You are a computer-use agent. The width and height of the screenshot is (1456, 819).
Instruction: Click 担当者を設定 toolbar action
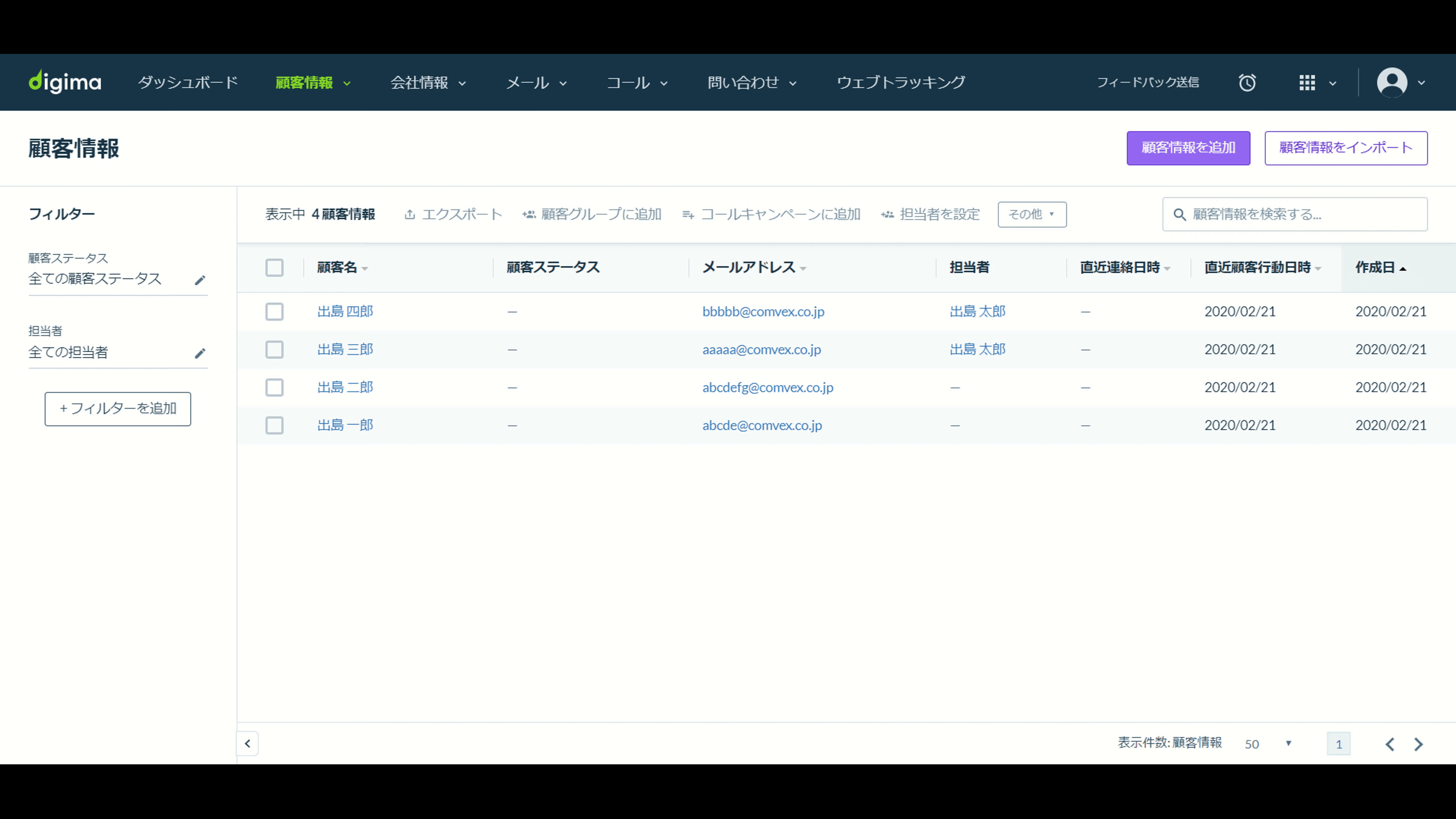click(x=930, y=215)
